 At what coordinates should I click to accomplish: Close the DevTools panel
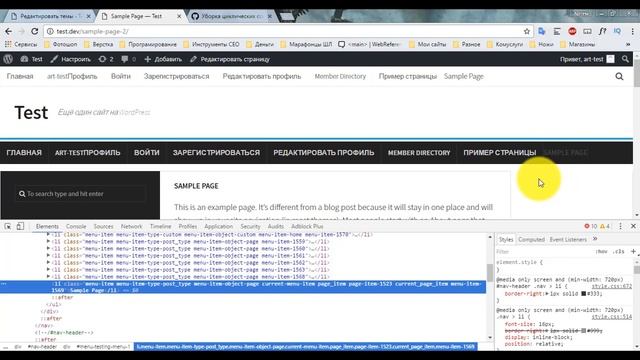coord(633,226)
